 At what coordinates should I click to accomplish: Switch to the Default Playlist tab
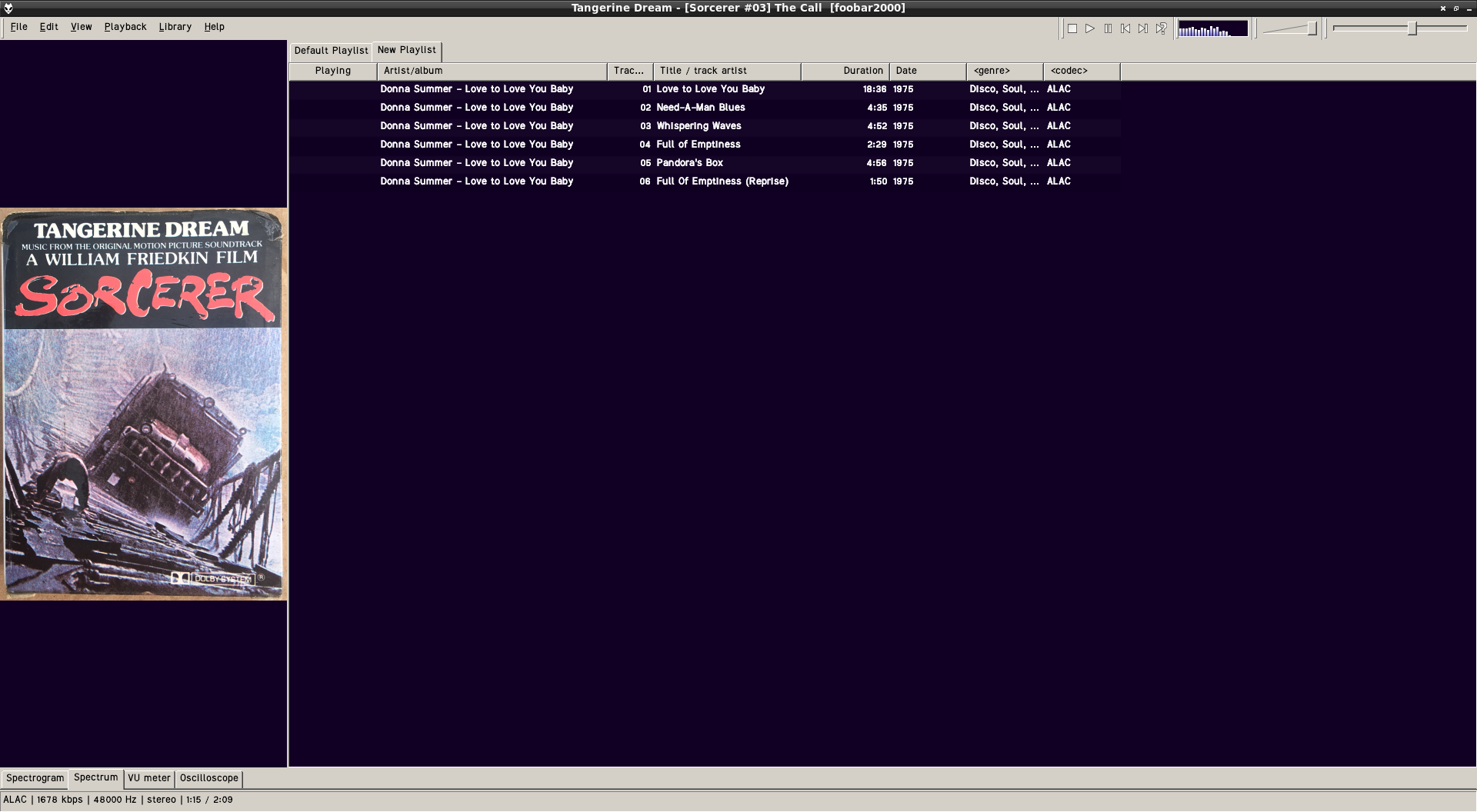(x=332, y=51)
